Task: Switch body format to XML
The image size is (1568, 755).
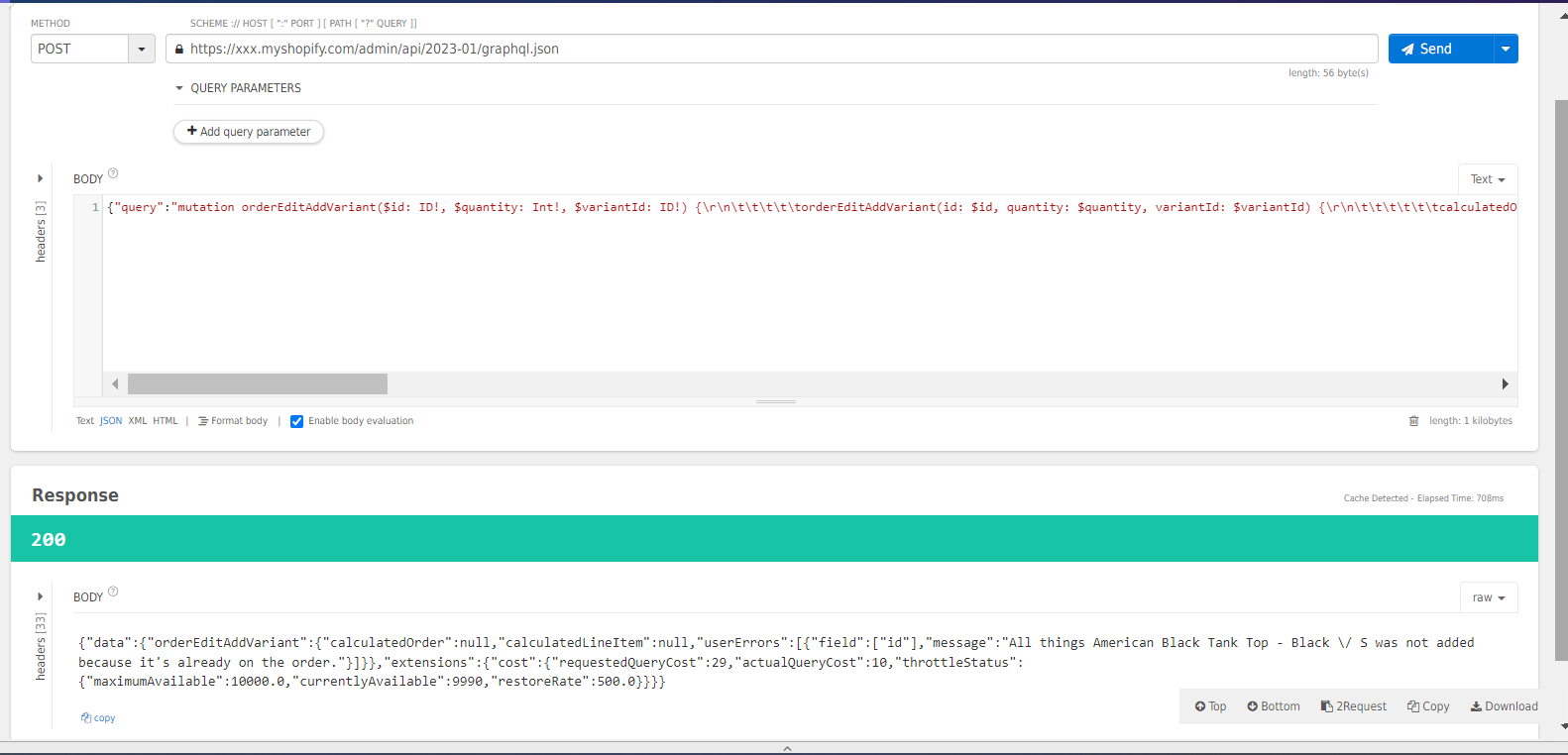Action: (138, 421)
